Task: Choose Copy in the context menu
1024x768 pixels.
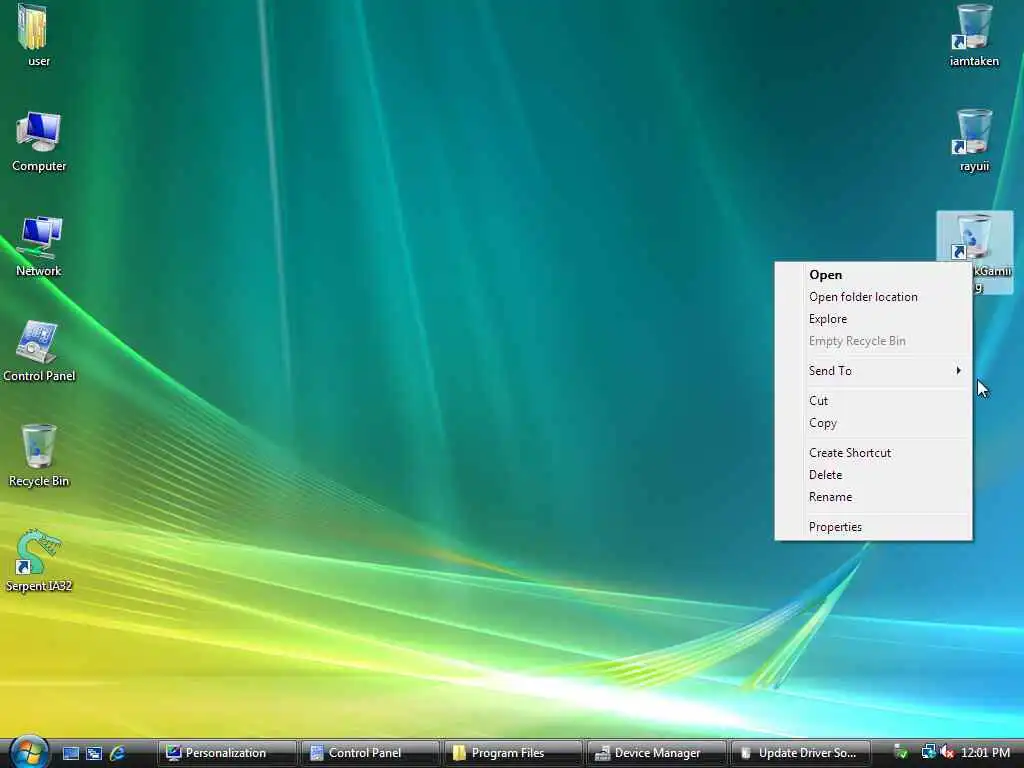Action: 873,423
